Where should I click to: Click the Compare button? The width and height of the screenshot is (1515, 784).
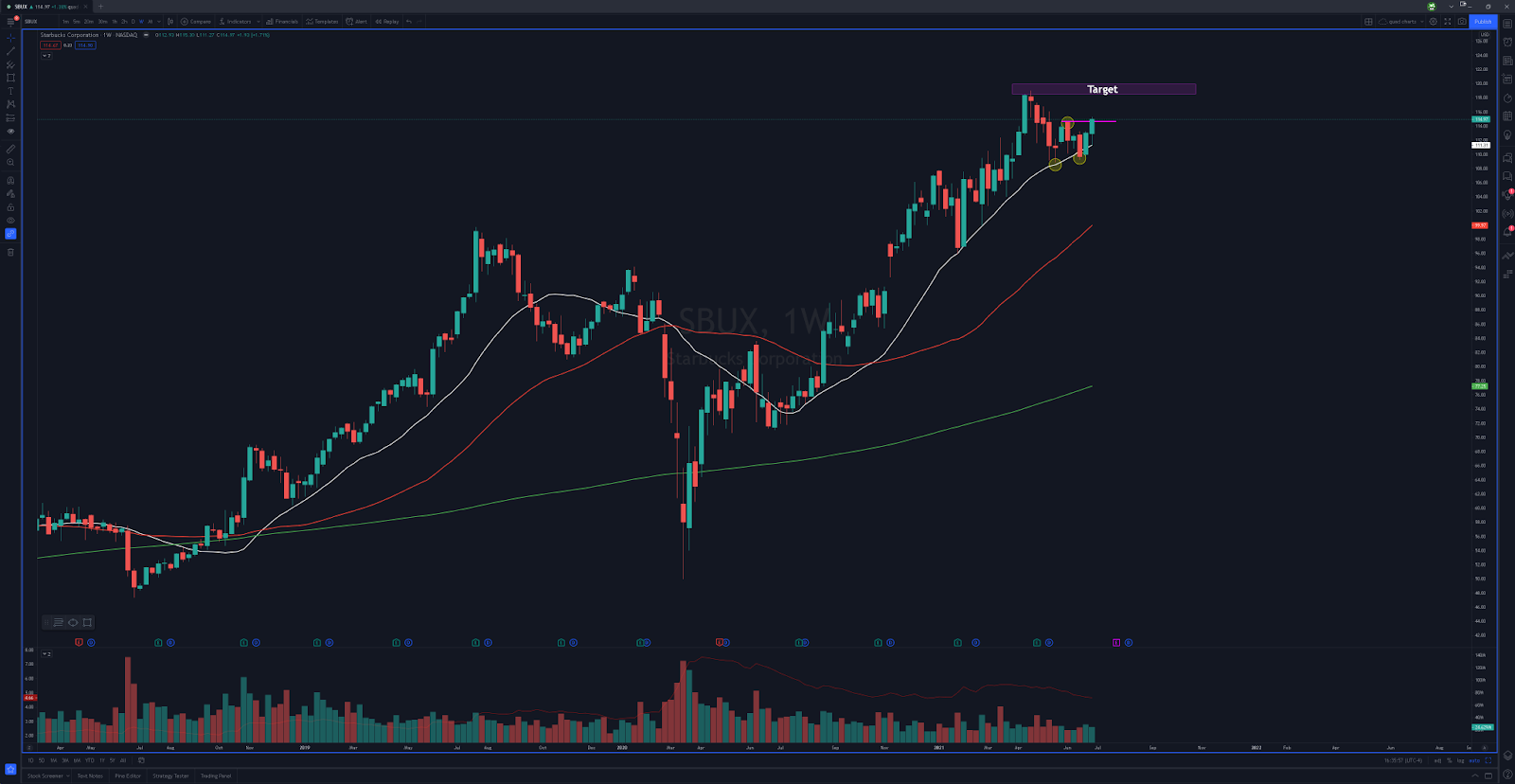196,21
